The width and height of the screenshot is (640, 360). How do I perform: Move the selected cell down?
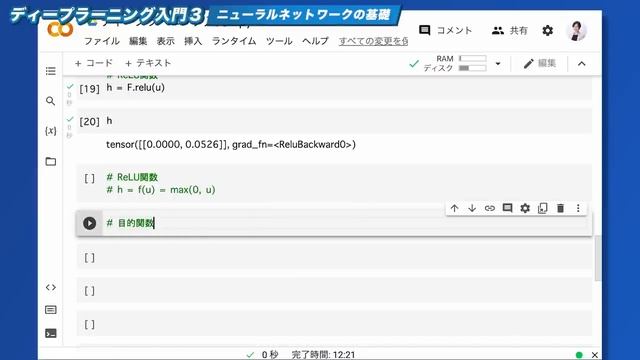click(x=472, y=208)
